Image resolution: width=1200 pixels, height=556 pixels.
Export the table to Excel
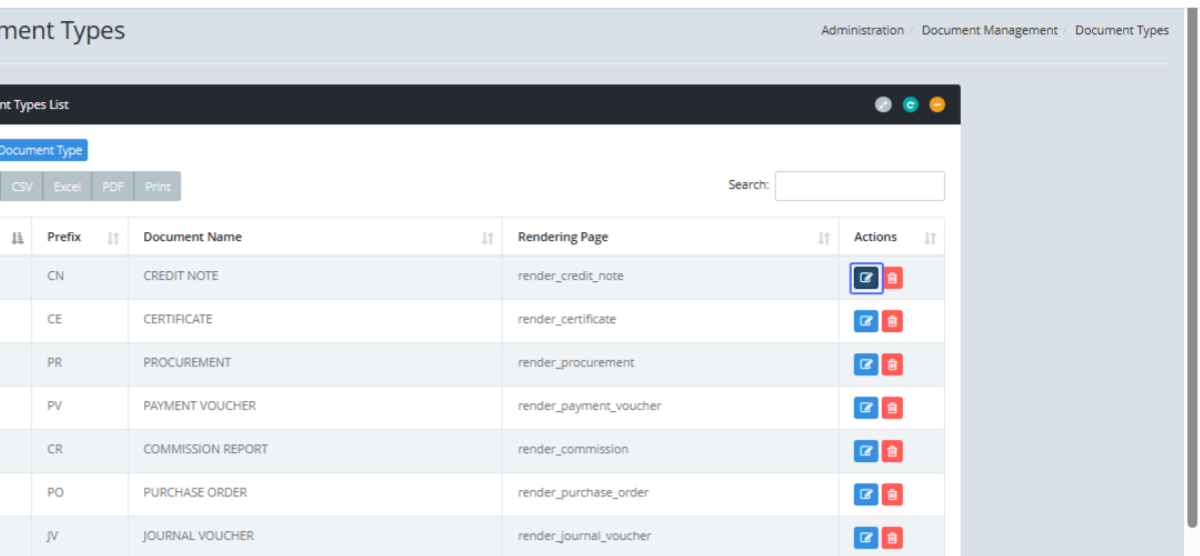(x=67, y=187)
